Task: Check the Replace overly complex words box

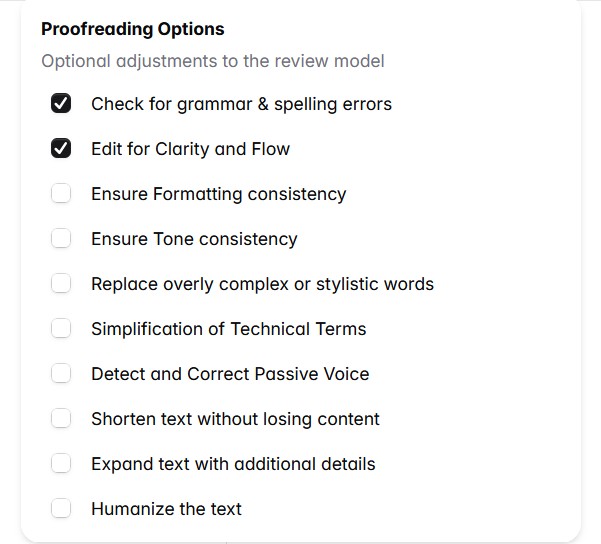Action: 61,284
